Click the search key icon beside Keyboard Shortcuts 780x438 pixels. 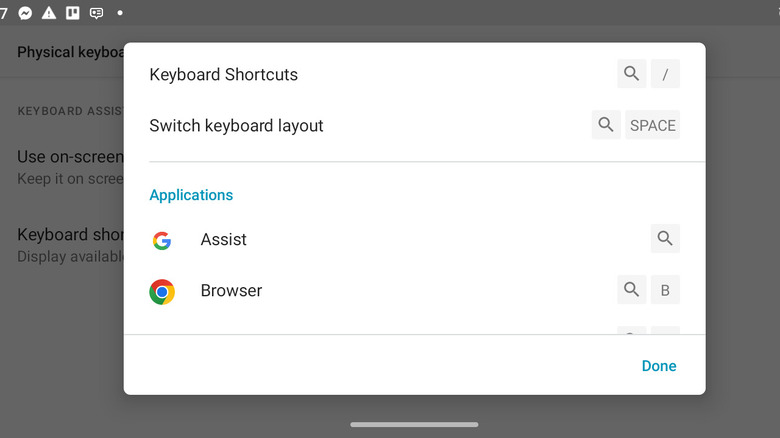click(631, 74)
